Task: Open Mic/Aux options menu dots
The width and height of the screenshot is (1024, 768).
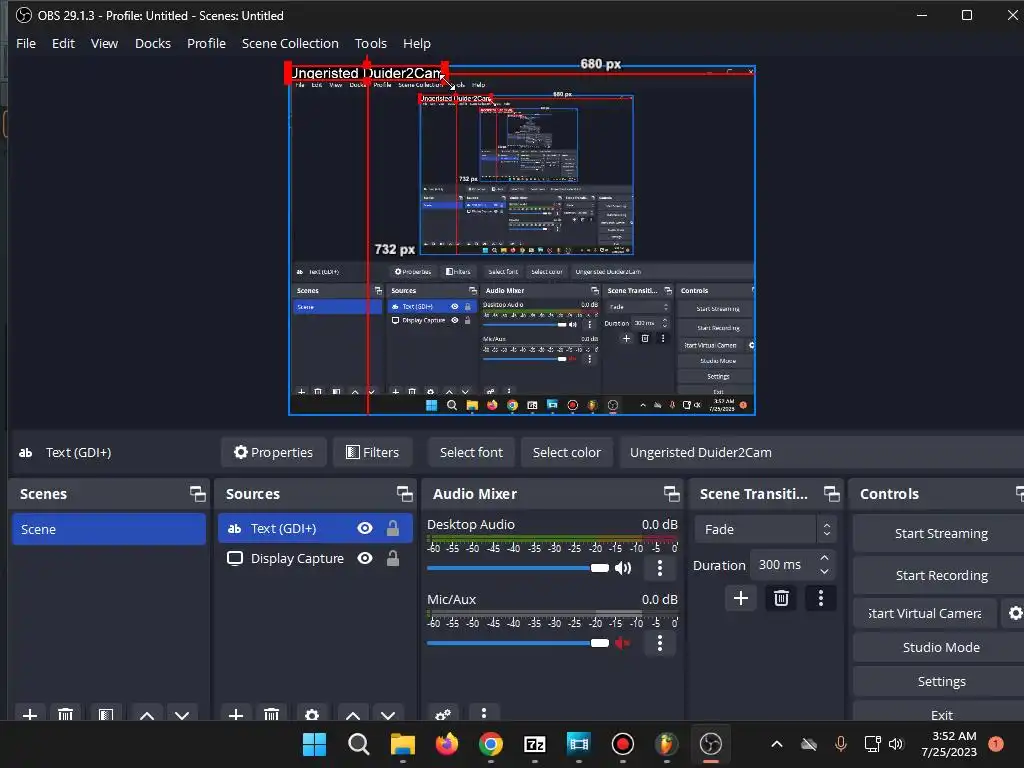Action: (x=660, y=643)
